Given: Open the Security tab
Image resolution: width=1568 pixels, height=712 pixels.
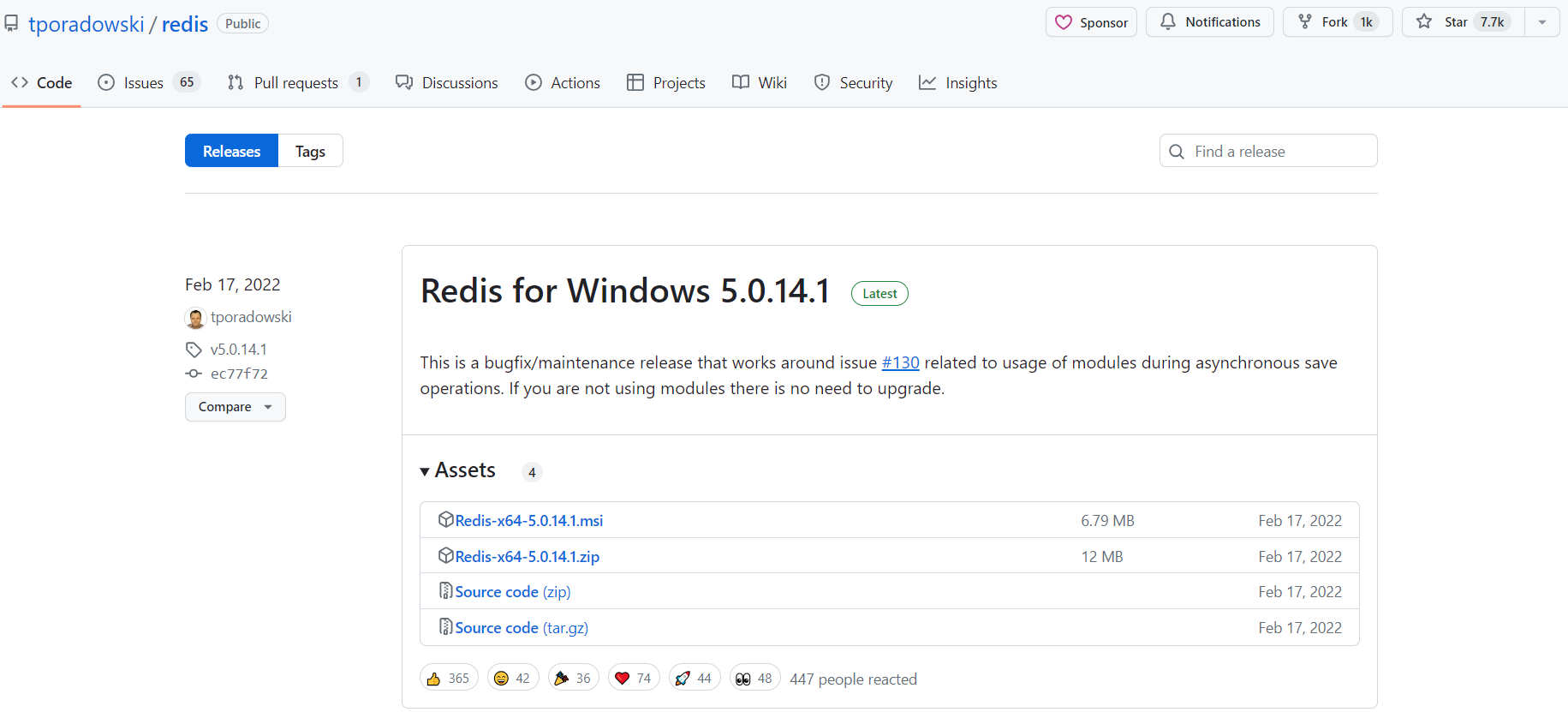Looking at the screenshot, I should tap(853, 82).
